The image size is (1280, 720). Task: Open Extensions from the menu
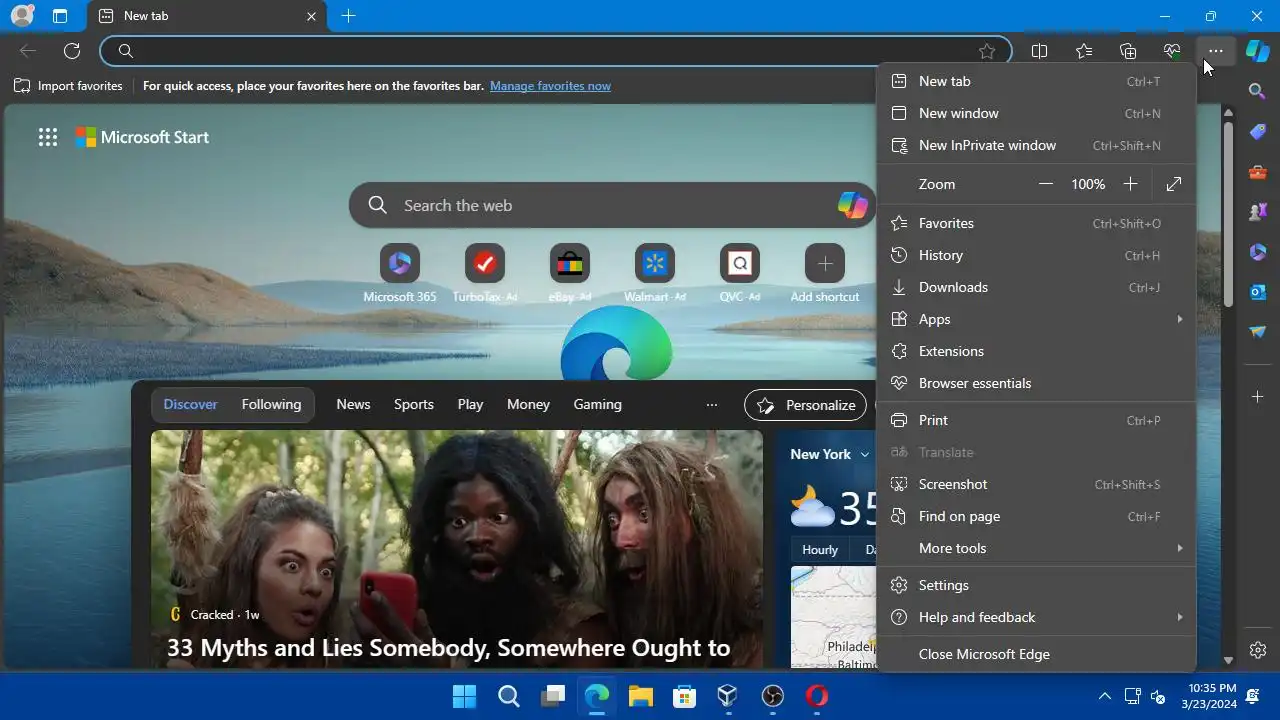click(x=1036, y=351)
